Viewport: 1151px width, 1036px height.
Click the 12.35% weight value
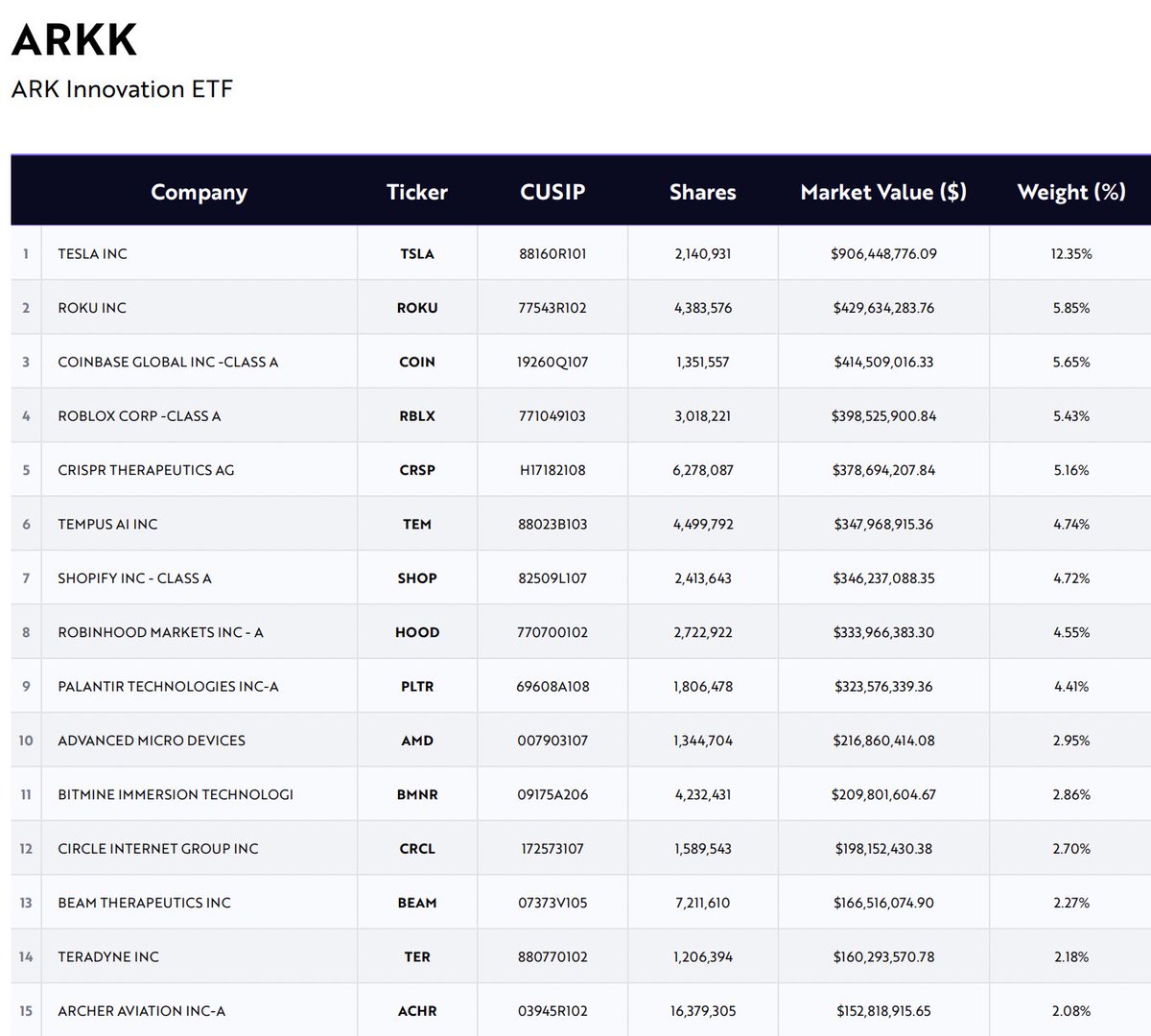(x=1071, y=254)
